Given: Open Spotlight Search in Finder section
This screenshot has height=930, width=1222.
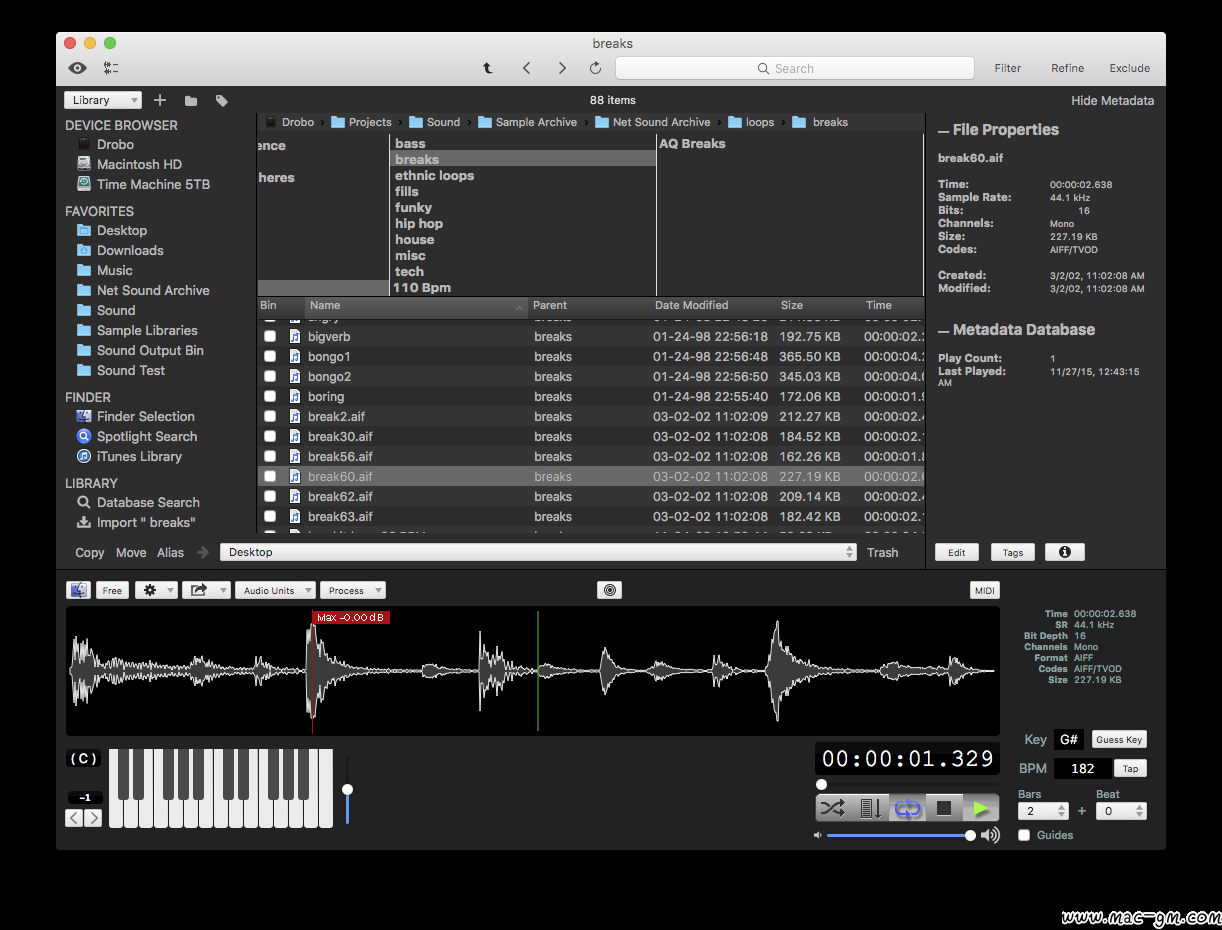Looking at the screenshot, I should pos(147,436).
